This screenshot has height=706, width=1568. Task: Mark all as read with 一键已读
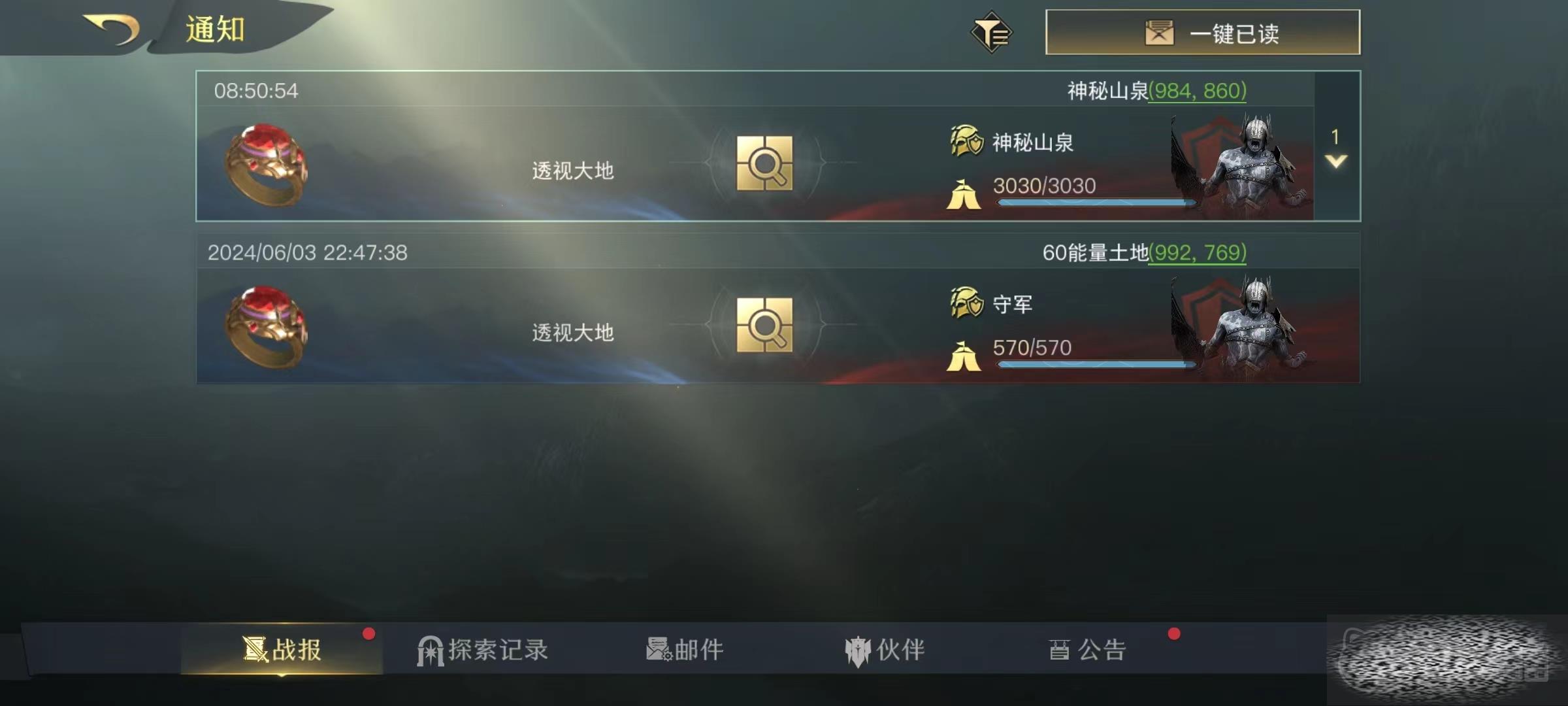1203,33
